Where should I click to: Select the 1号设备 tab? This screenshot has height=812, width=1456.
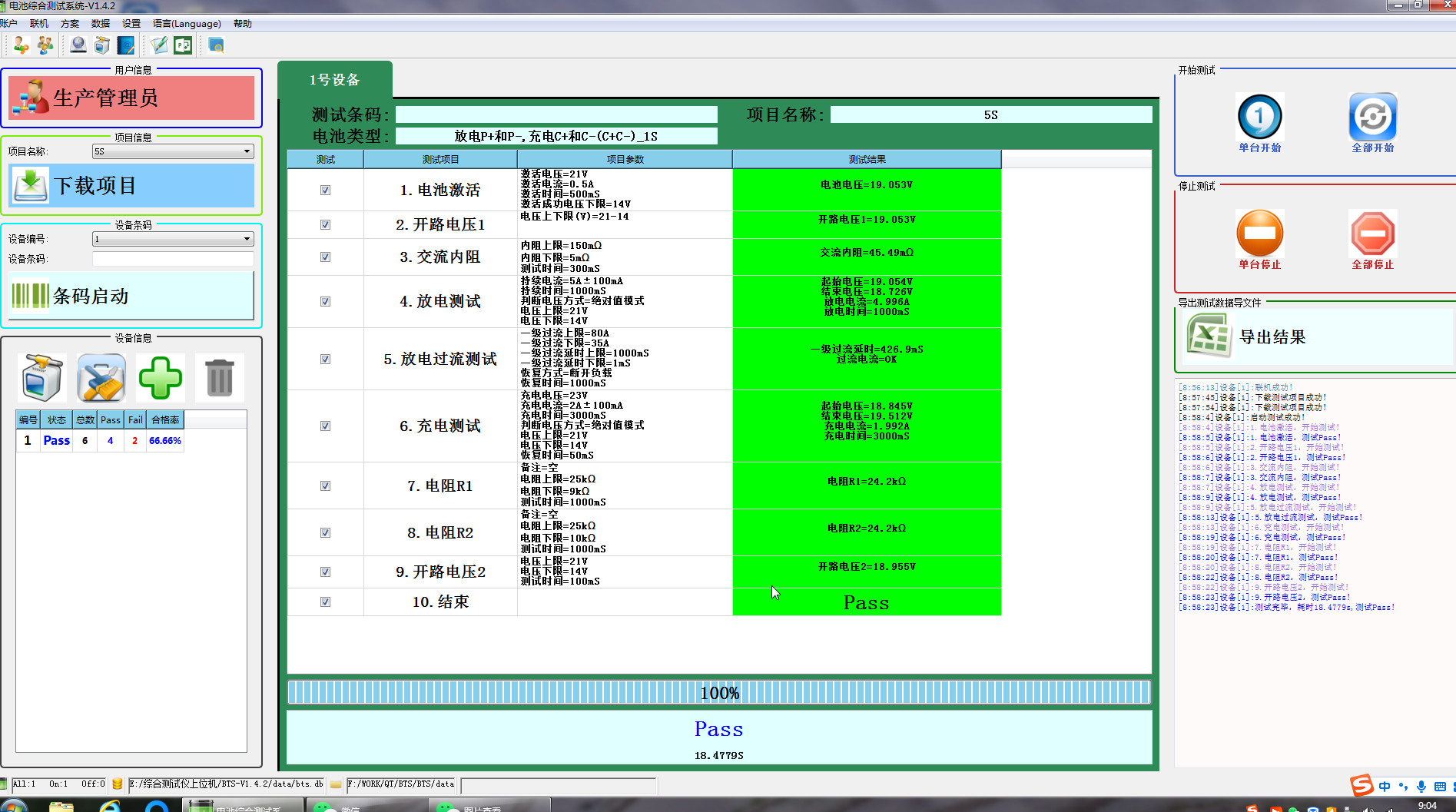click(335, 80)
